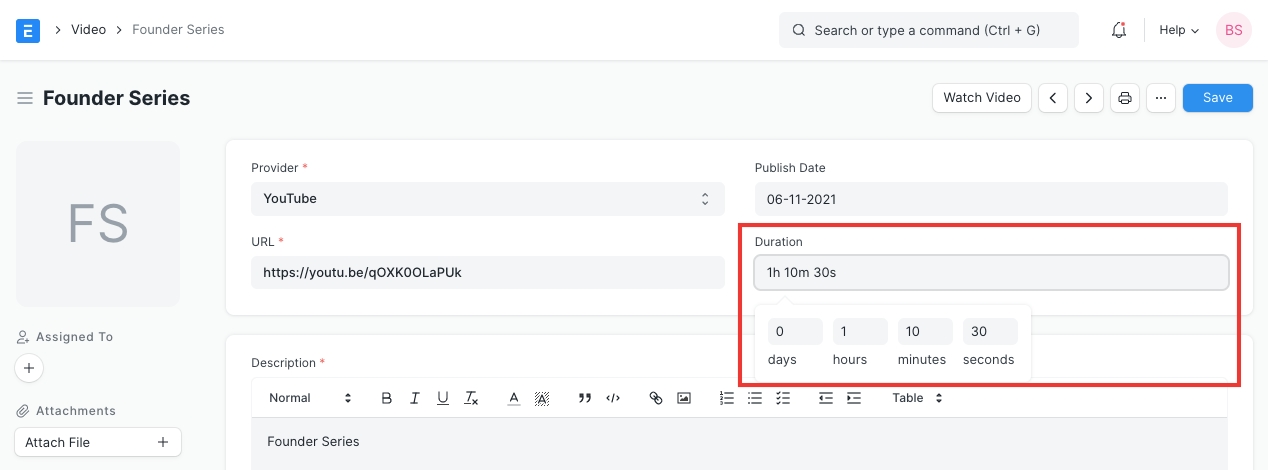
Task: Toggle bold formatting in description editor
Action: pos(387,398)
